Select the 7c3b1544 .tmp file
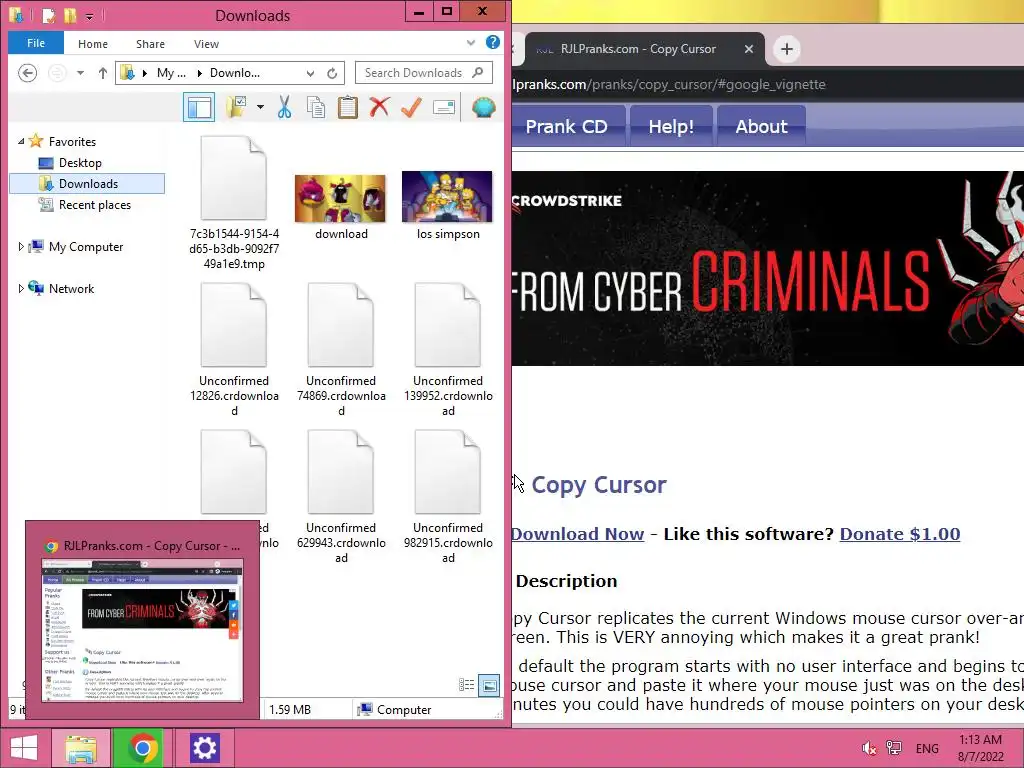This screenshot has width=1024, height=768. pyautogui.click(x=234, y=202)
